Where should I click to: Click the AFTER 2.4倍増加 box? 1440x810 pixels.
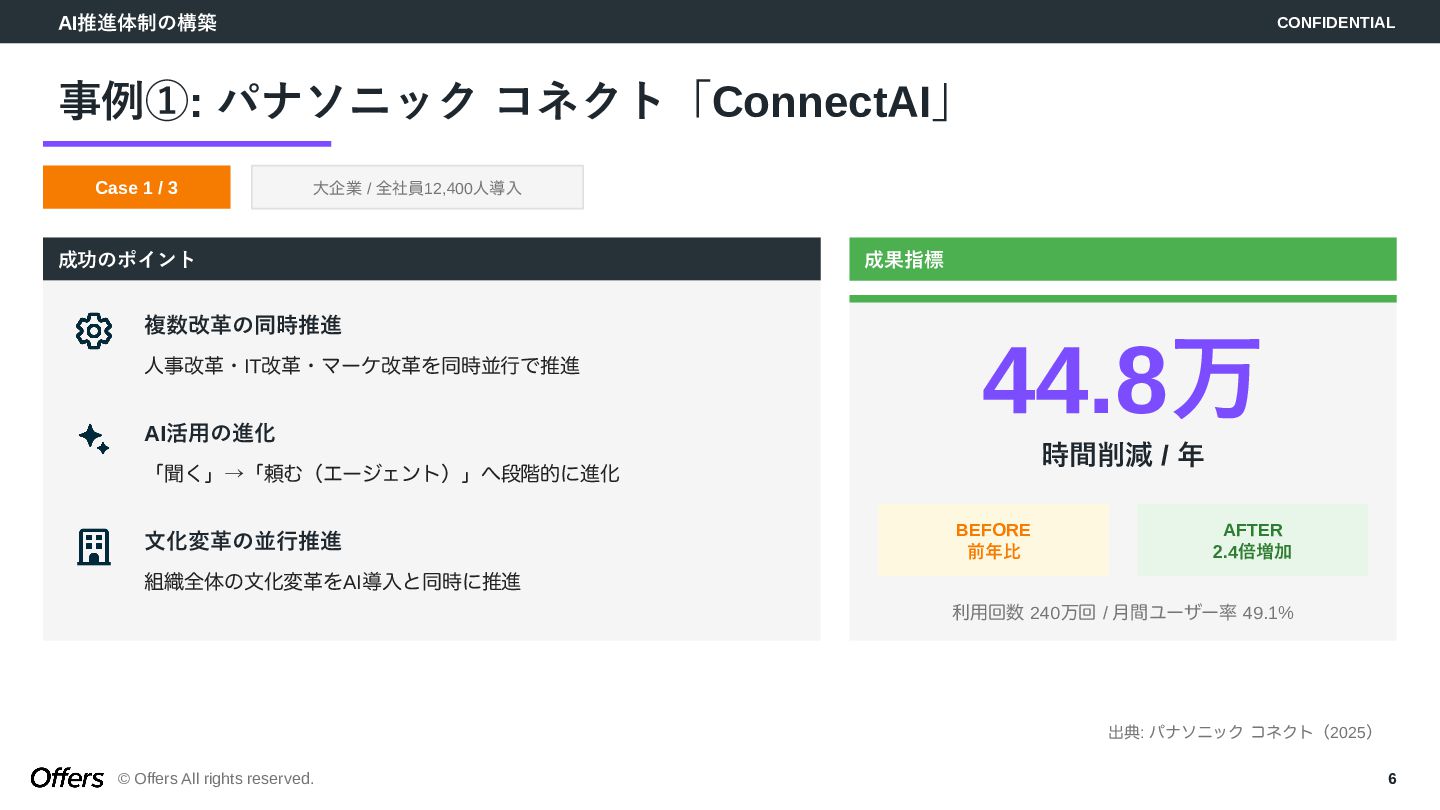[1252, 540]
